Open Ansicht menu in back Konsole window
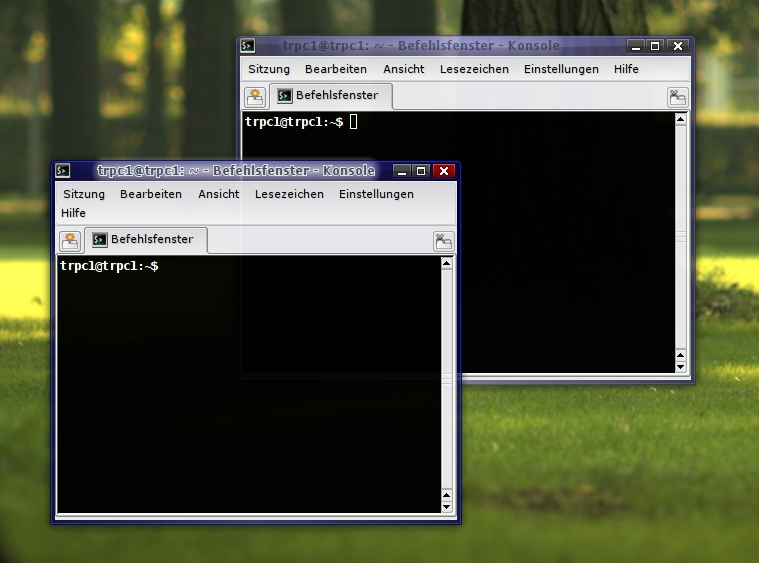Image resolution: width=759 pixels, height=563 pixels. point(403,69)
